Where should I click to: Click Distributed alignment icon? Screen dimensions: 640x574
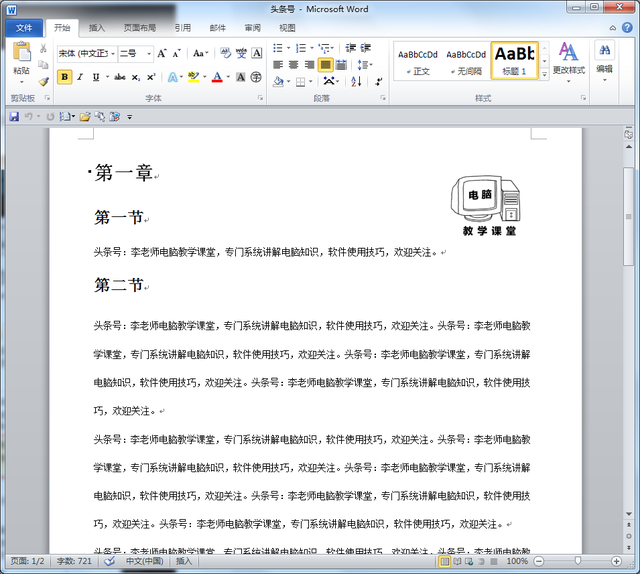point(341,65)
